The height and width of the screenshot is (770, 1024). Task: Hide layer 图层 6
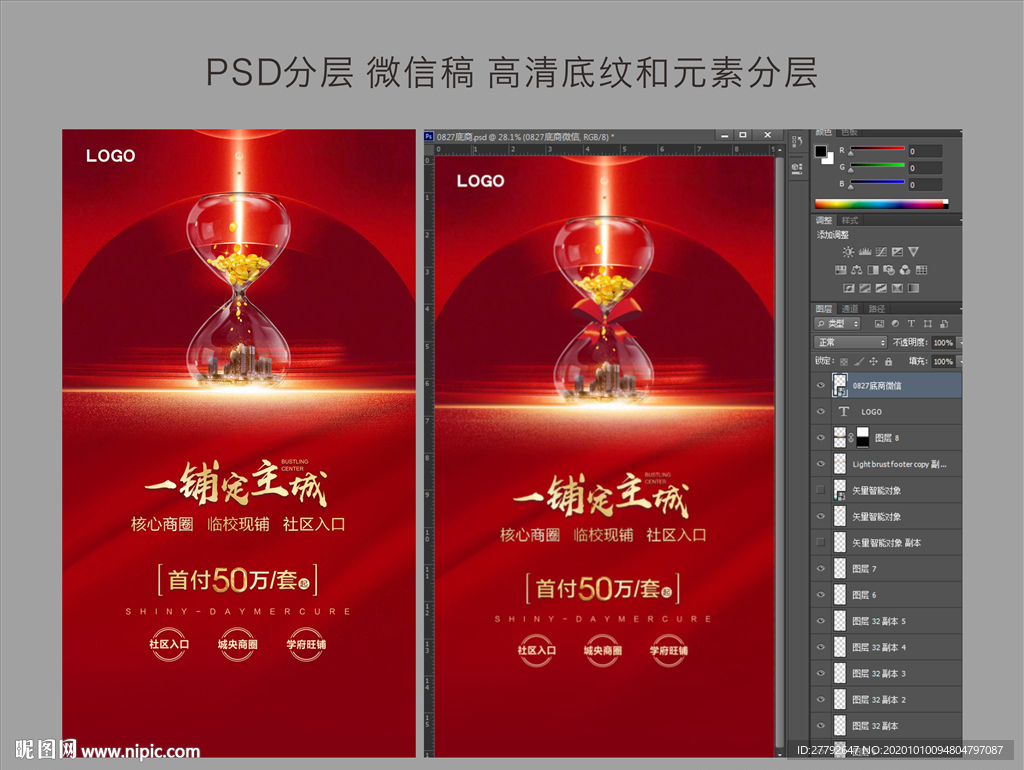[x=821, y=594]
